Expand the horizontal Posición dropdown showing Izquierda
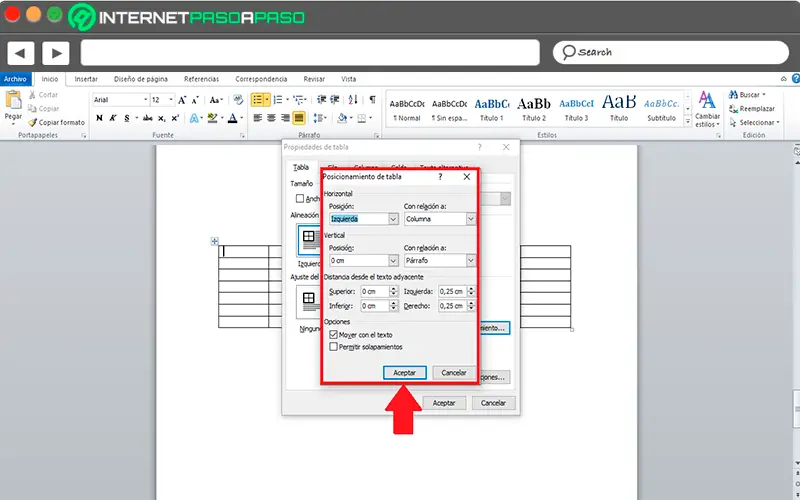The height and width of the screenshot is (500, 800). 393,219
